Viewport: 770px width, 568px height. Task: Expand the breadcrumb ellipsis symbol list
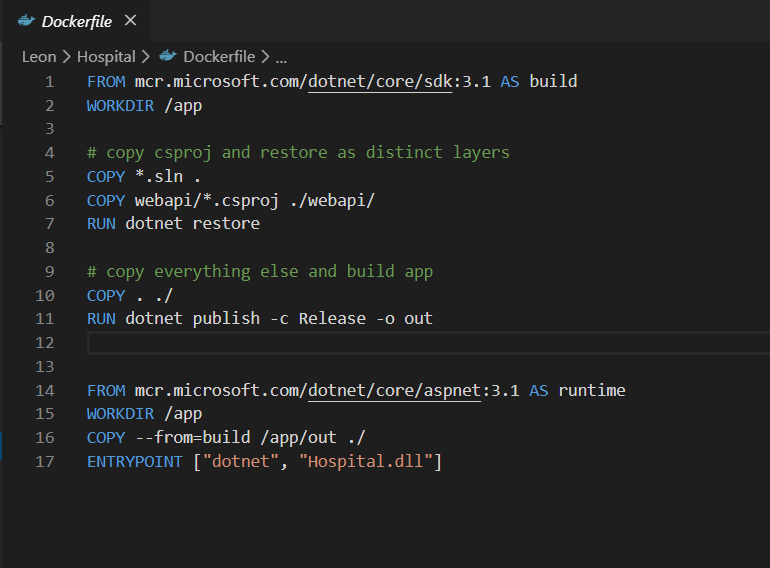(x=281, y=57)
